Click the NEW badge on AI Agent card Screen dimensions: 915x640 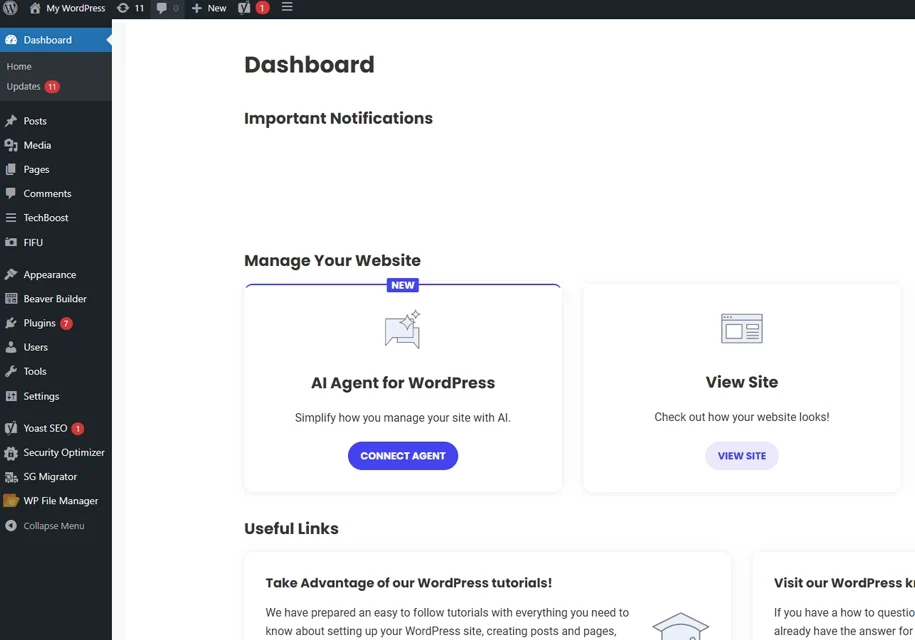(403, 285)
